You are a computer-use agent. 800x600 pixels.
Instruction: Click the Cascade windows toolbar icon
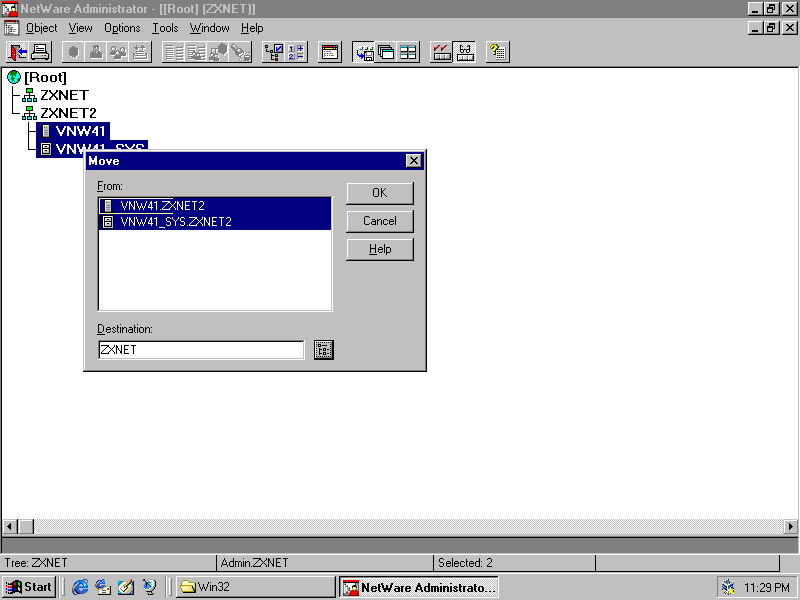tap(386, 52)
